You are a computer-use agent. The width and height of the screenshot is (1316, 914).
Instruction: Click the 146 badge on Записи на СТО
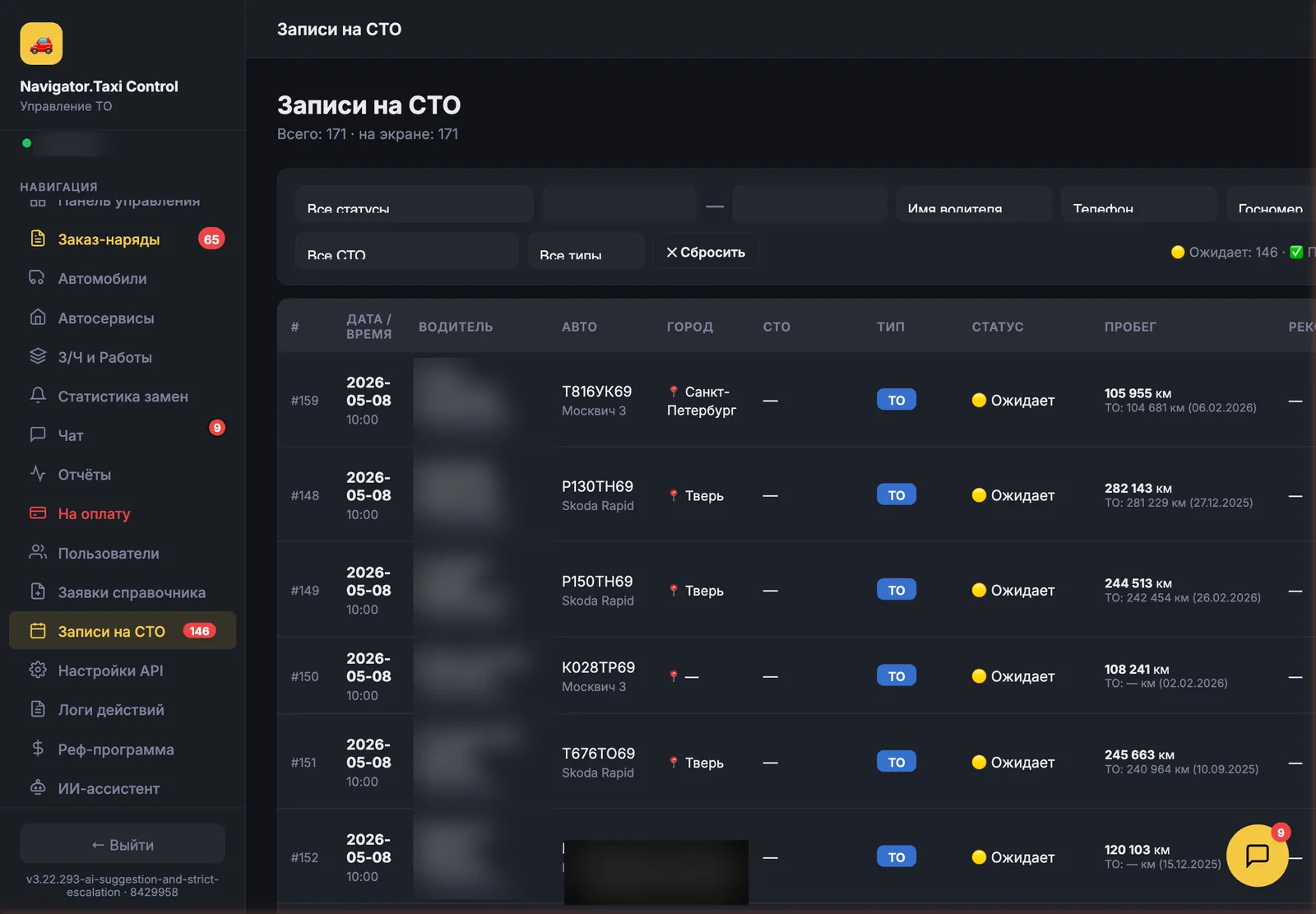pyautogui.click(x=199, y=631)
